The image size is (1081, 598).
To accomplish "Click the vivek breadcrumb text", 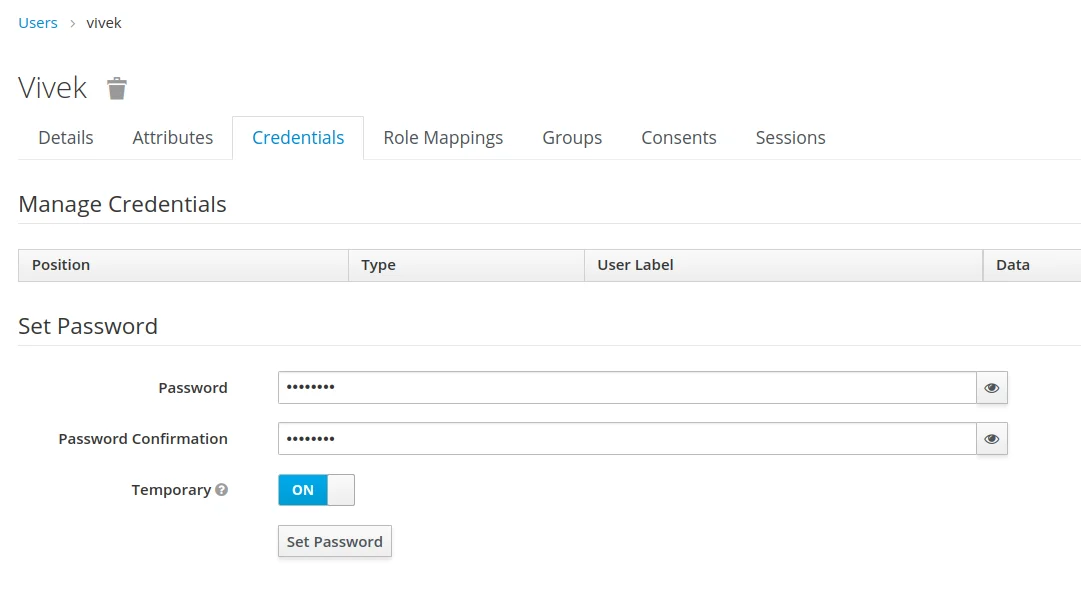I will (x=104, y=23).
